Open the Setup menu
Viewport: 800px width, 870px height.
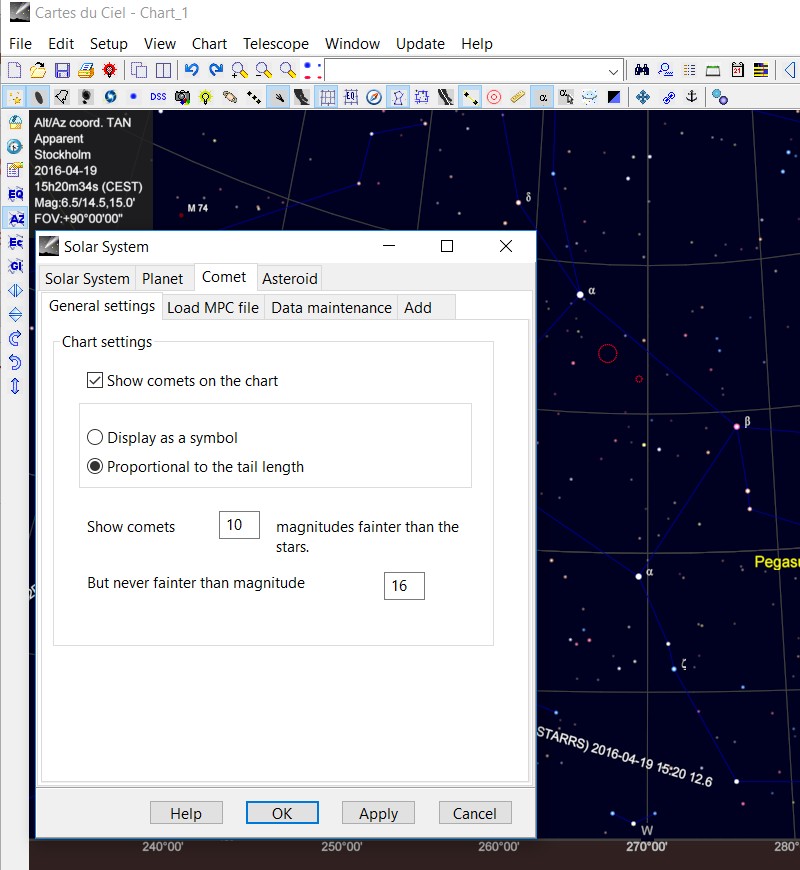[109, 43]
